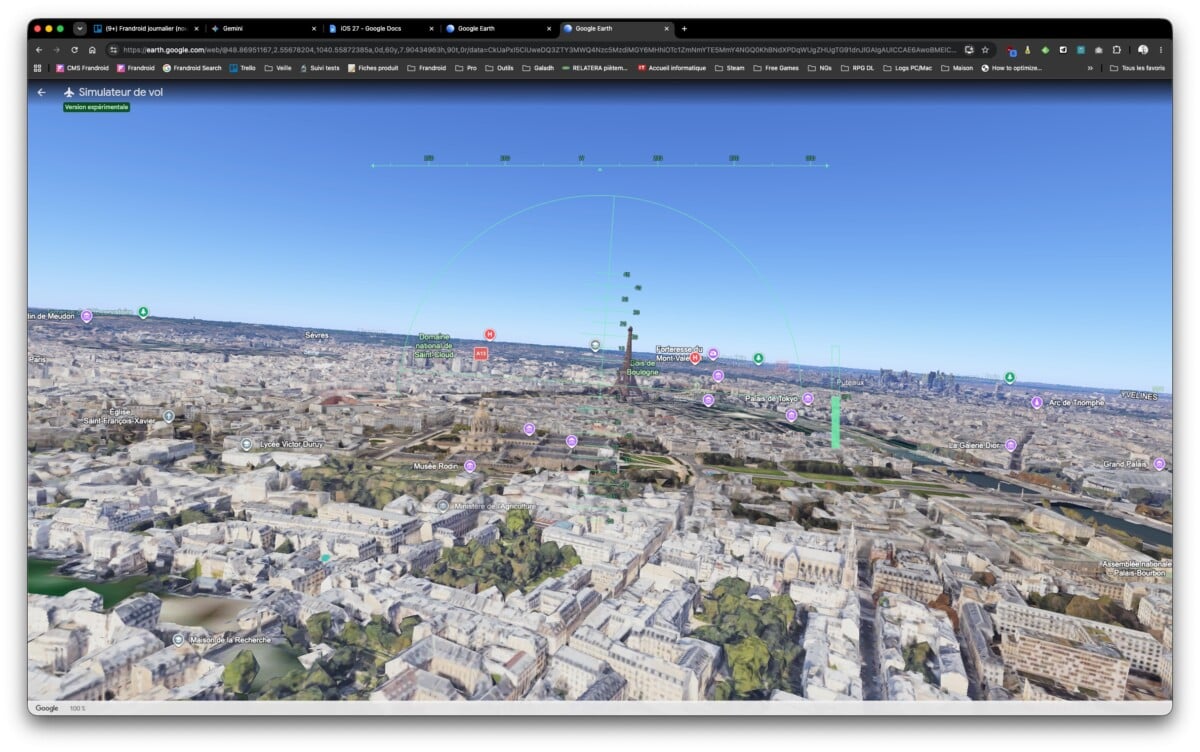Reload the page
This screenshot has width=1200, height=752.
pos(74,49)
